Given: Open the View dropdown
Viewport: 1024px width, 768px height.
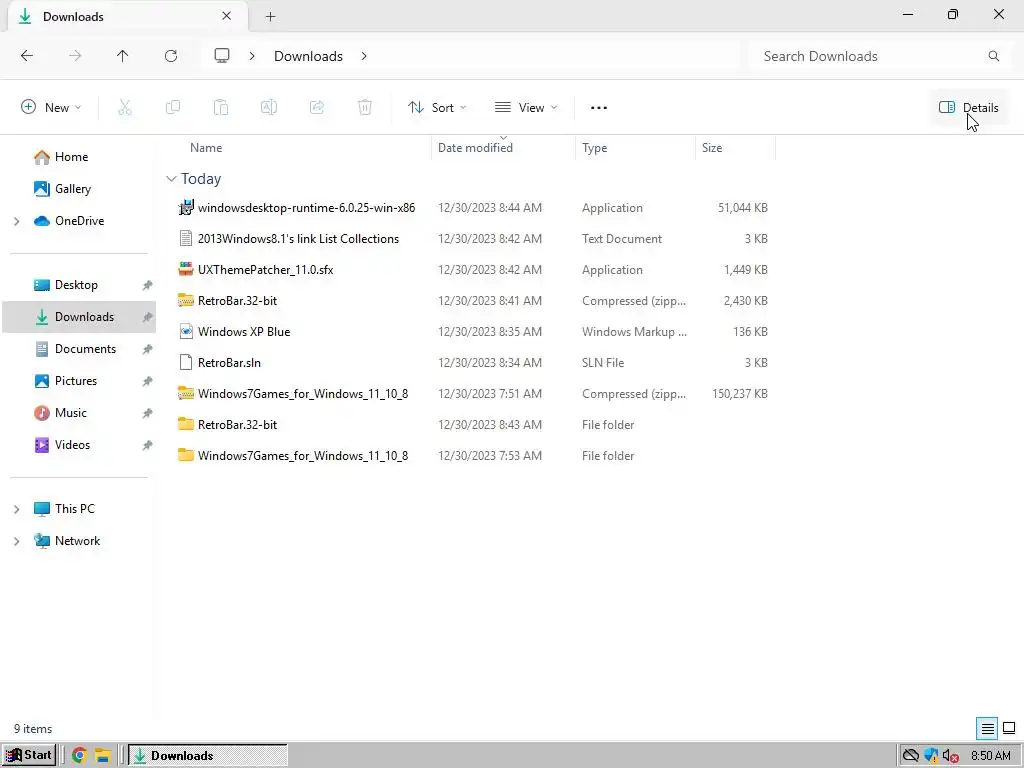Looking at the screenshot, I should coord(526,108).
